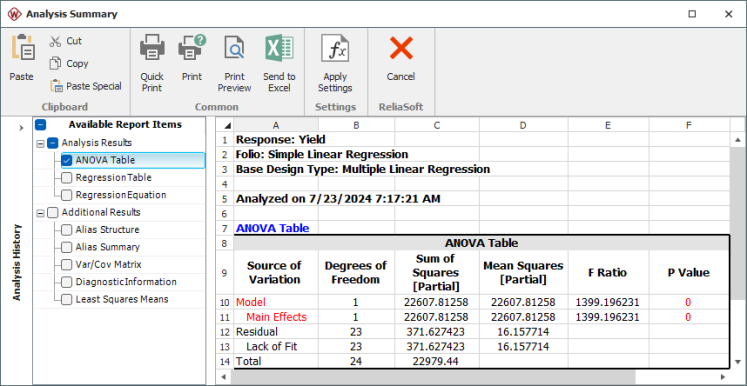Select column F header
This screenshot has width=747, height=386.
[x=689, y=125]
